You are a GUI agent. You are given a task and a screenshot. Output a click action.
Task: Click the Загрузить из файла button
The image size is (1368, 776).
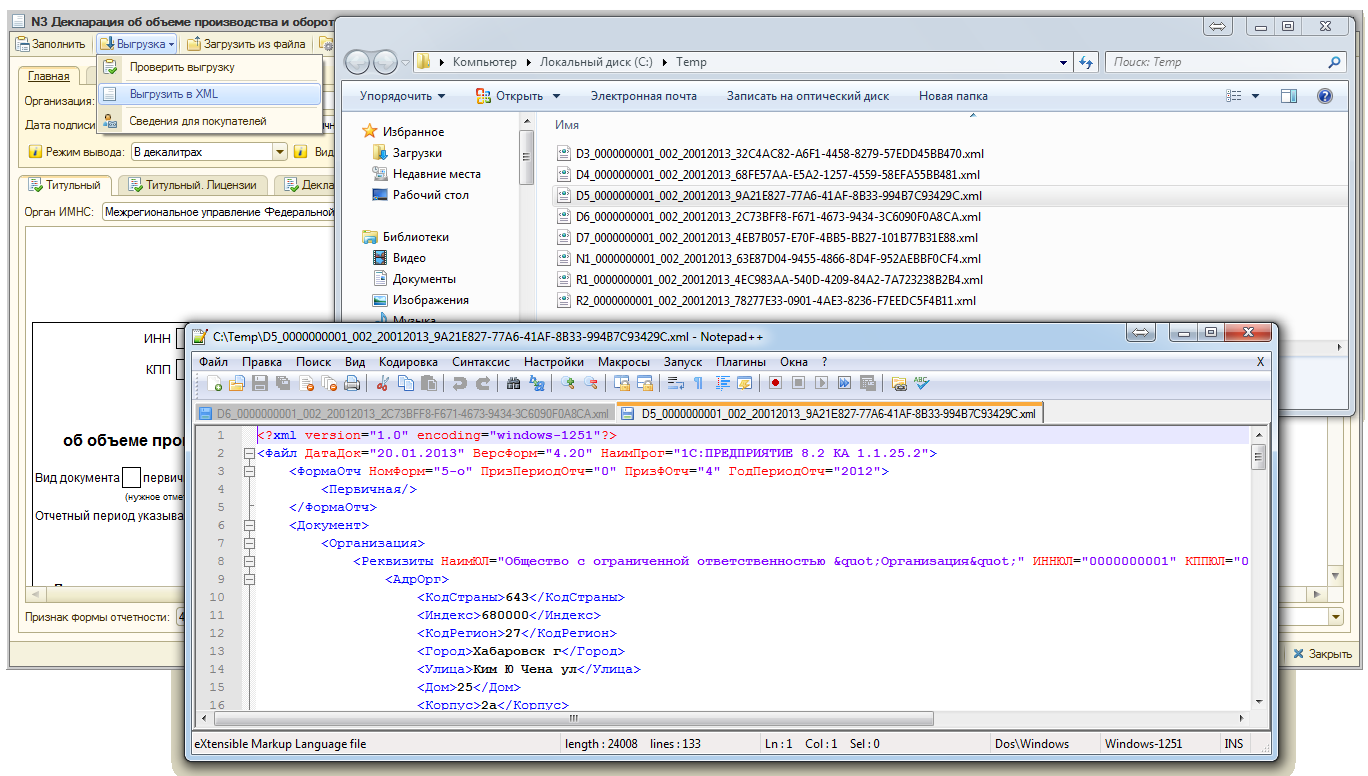point(246,44)
